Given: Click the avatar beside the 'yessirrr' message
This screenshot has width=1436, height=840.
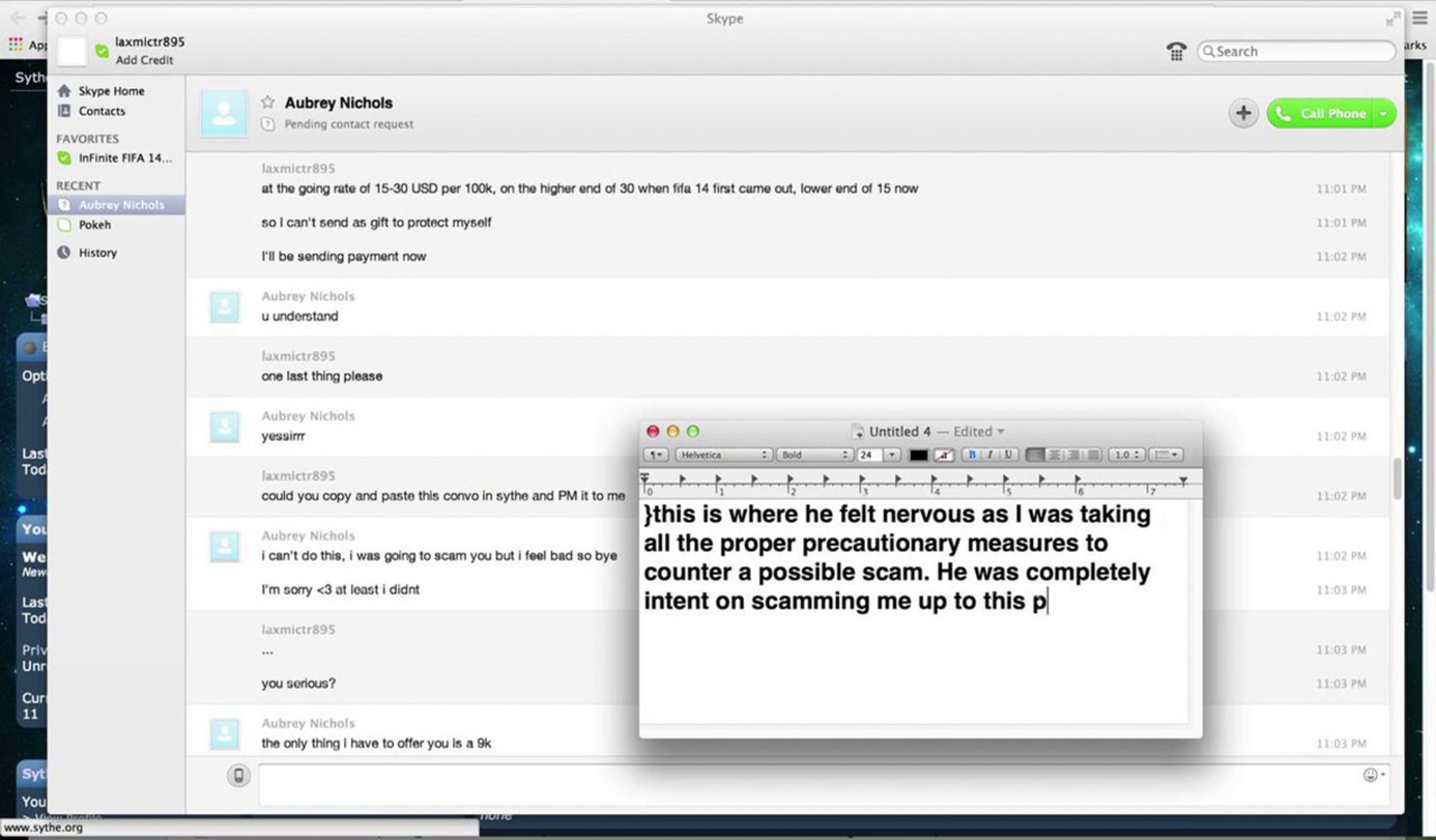Looking at the screenshot, I should click(x=225, y=427).
